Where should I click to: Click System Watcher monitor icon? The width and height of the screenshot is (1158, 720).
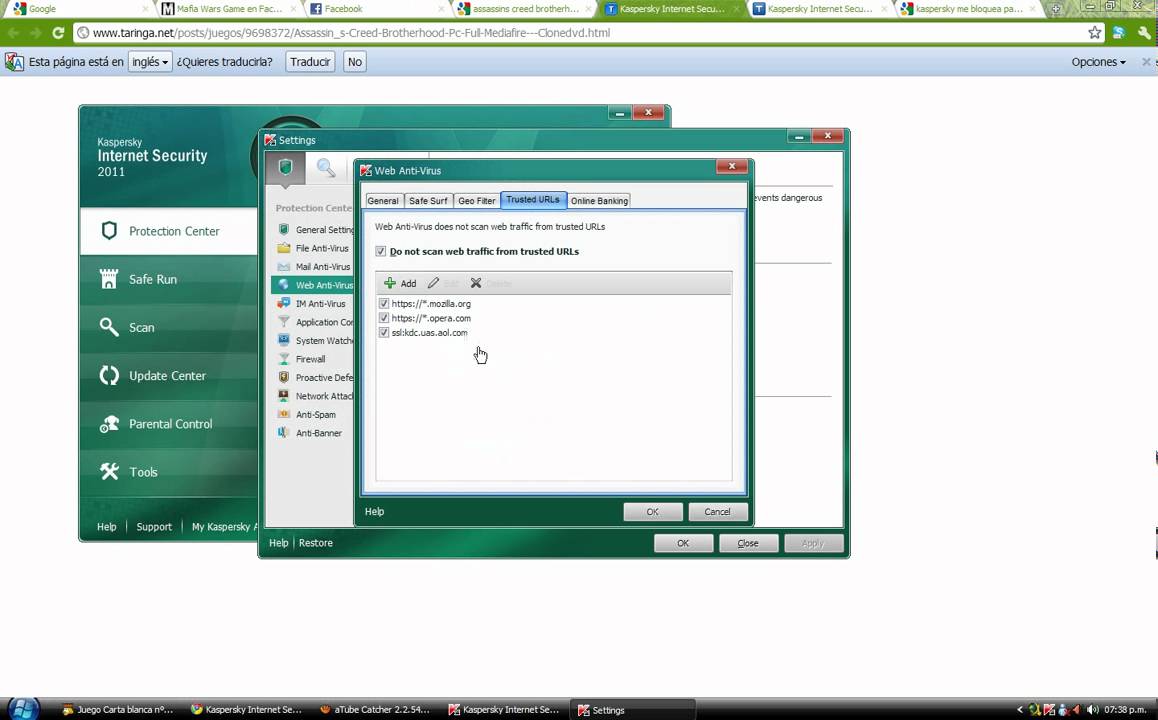(284, 340)
